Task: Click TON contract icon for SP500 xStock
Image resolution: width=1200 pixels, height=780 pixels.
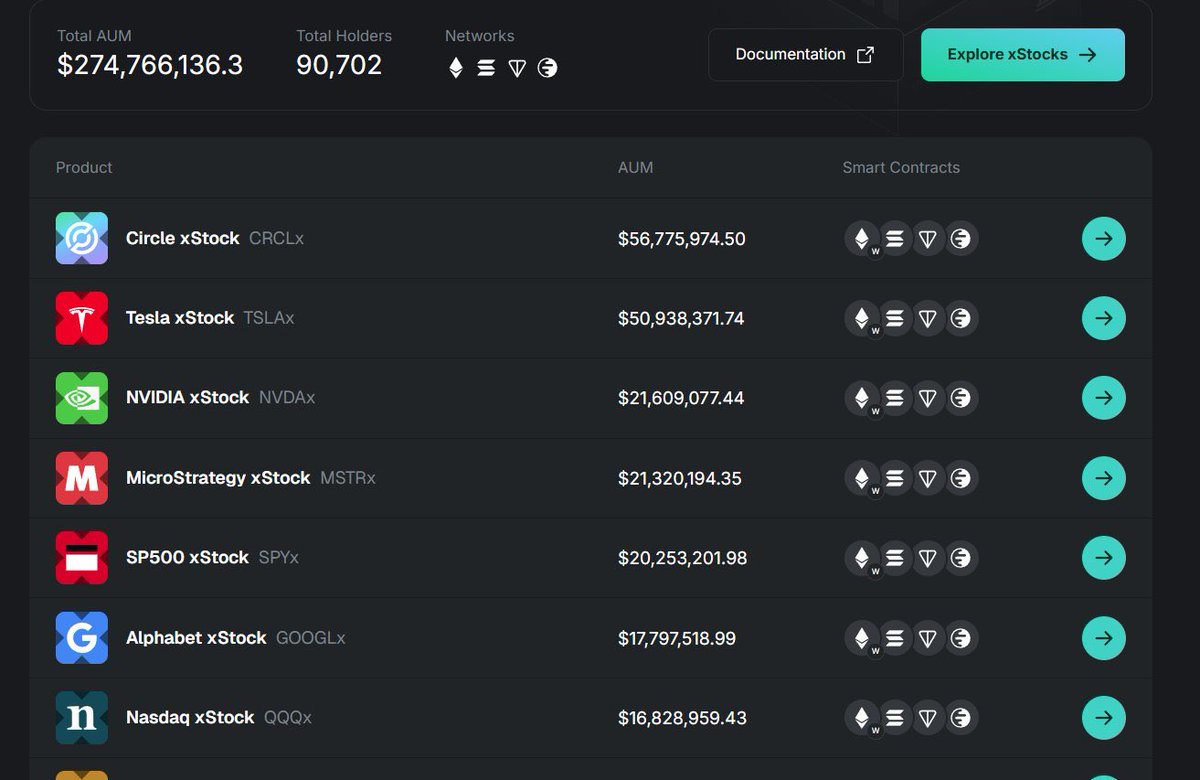Action: (928, 558)
